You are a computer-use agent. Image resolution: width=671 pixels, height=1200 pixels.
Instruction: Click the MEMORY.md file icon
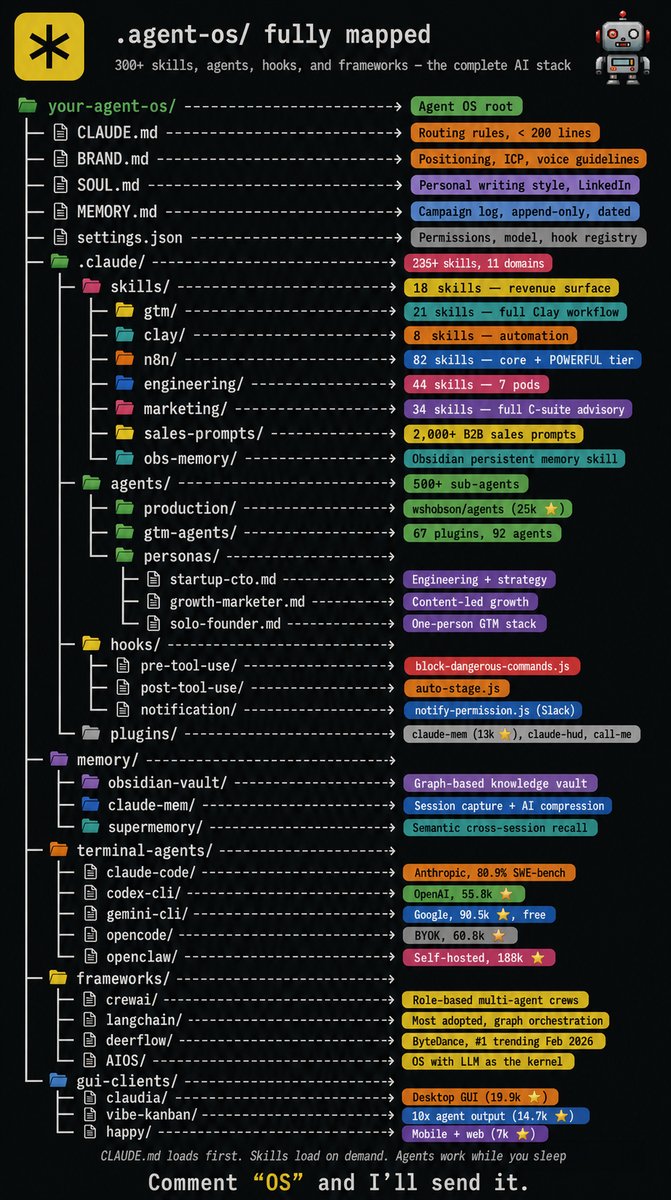[61, 211]
